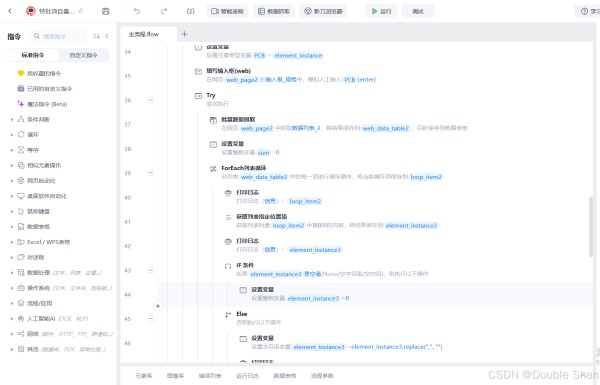The image size is (600, 385).
Task: Open the 智能录制 recording button
Action: click(227, 11)
